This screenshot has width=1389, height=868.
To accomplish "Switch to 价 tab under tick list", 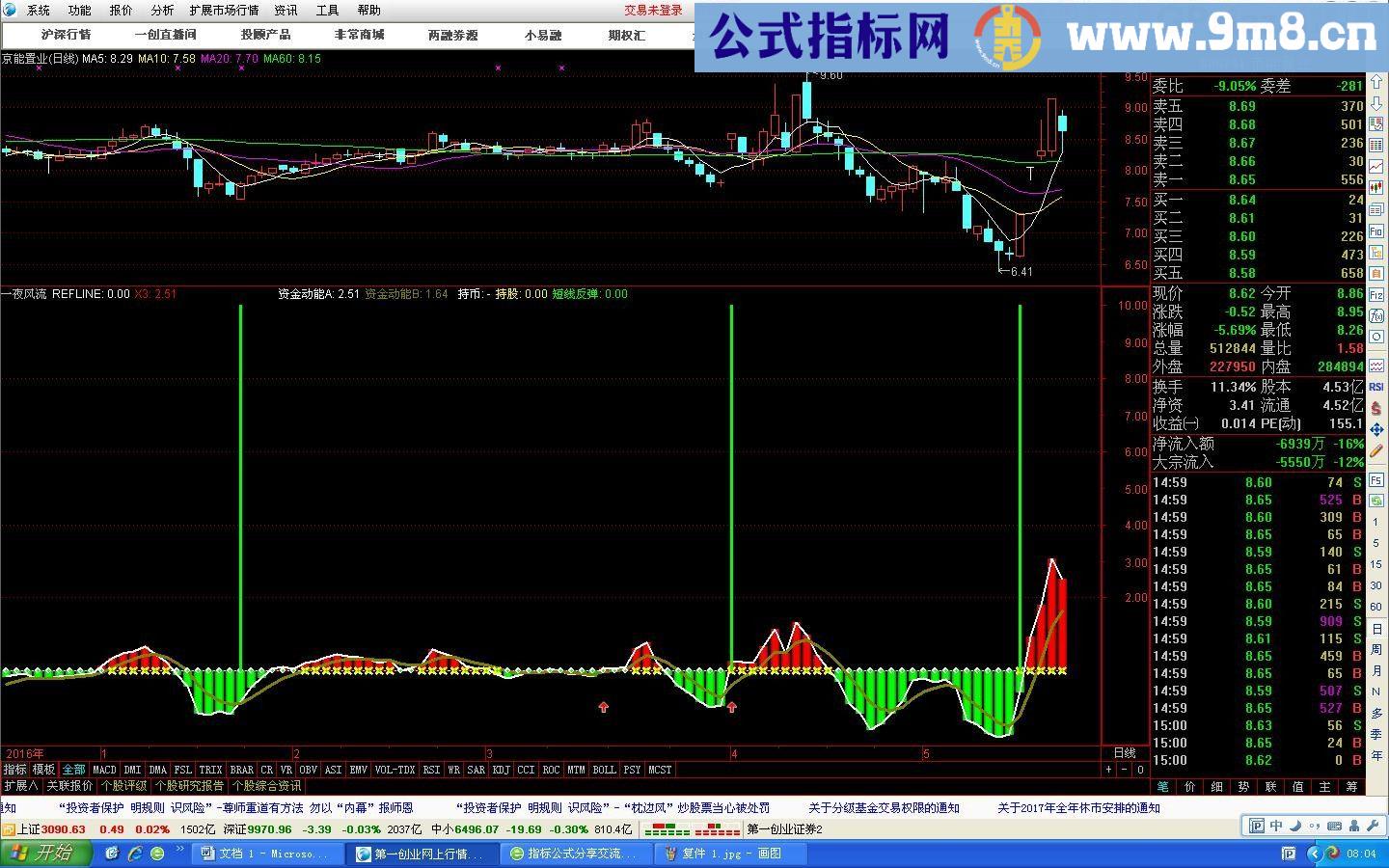I will [1190, 787].
